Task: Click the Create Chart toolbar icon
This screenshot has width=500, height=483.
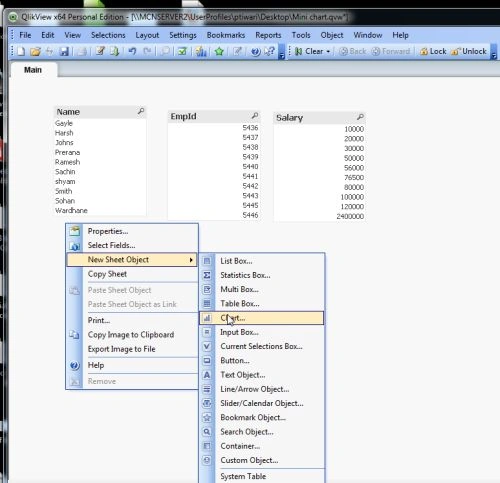Action: (201, 51)
